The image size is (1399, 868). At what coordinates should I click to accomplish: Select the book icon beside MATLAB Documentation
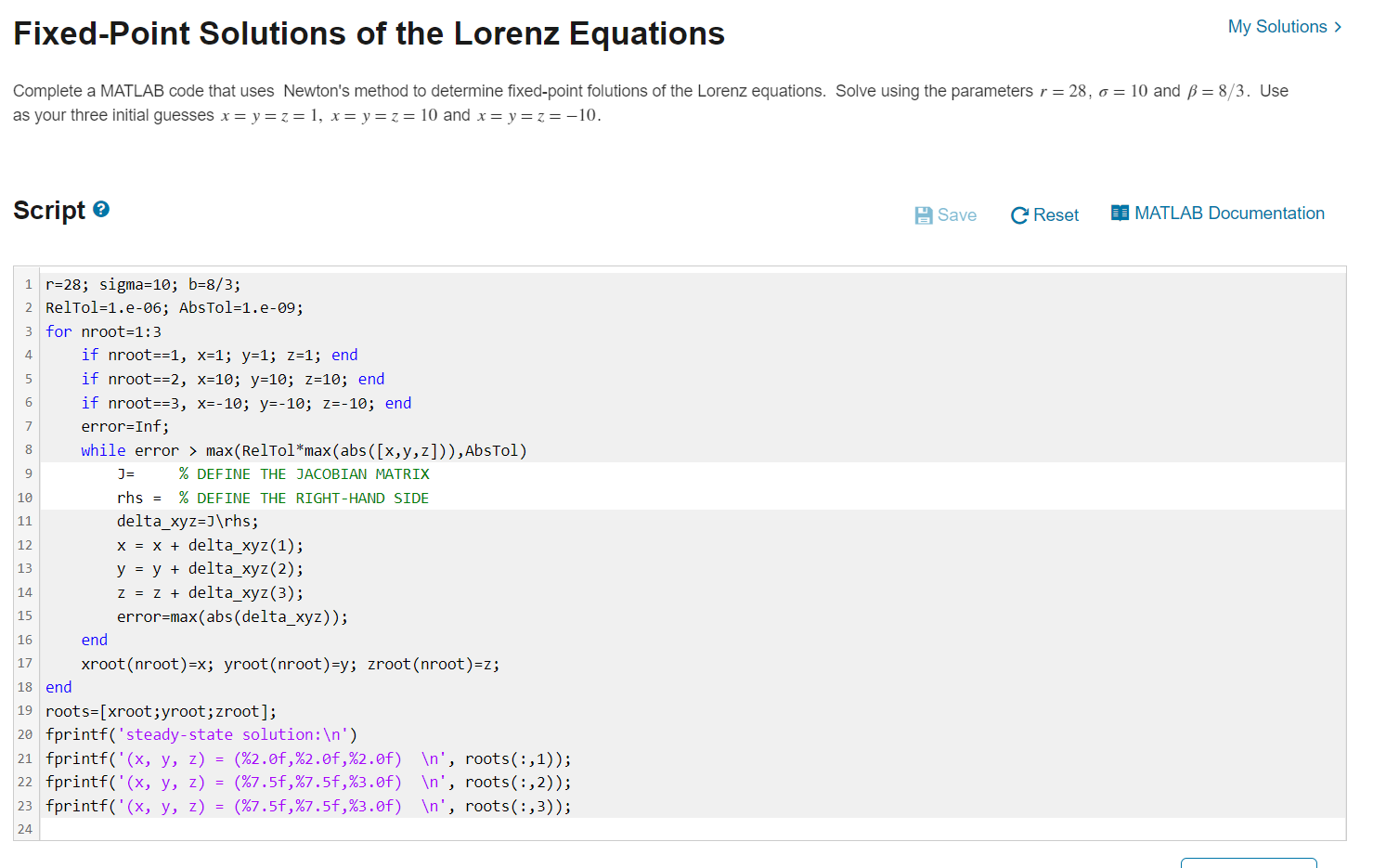pos(1120,213)
